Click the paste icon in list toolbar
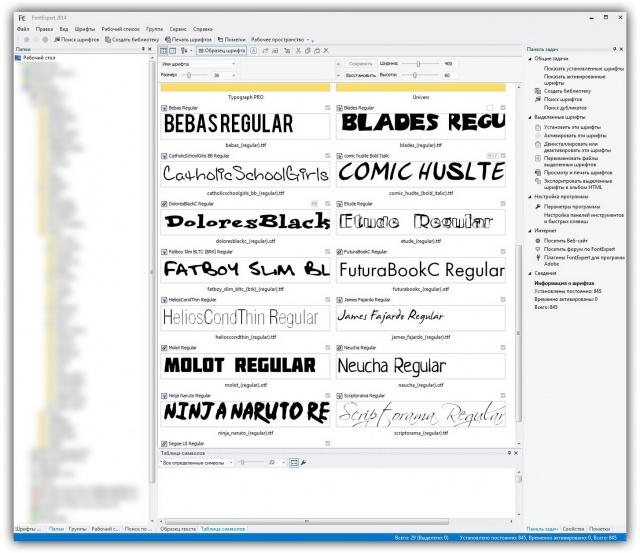This screenshot has width=640, height=553. (x=317, y=51)
